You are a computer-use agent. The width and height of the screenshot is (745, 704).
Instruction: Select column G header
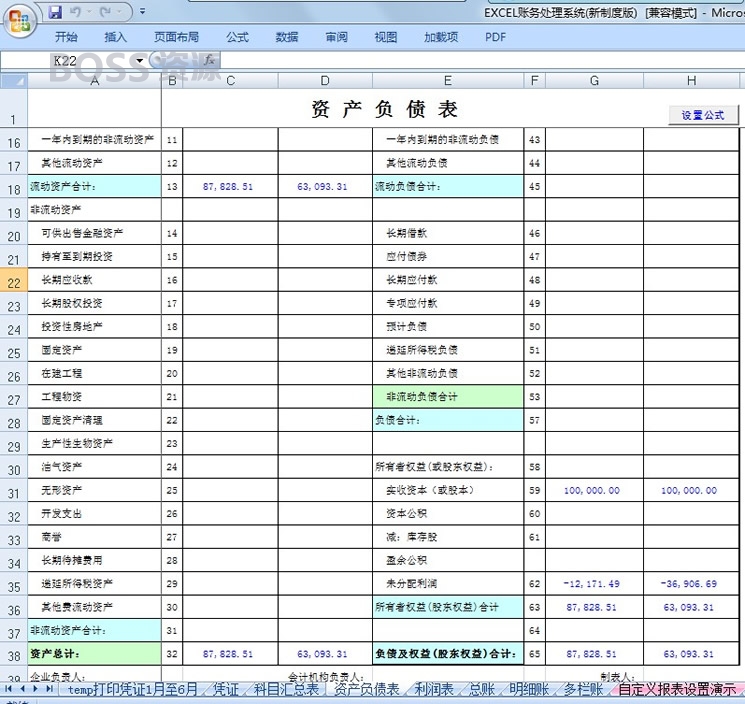pos(594,81)
